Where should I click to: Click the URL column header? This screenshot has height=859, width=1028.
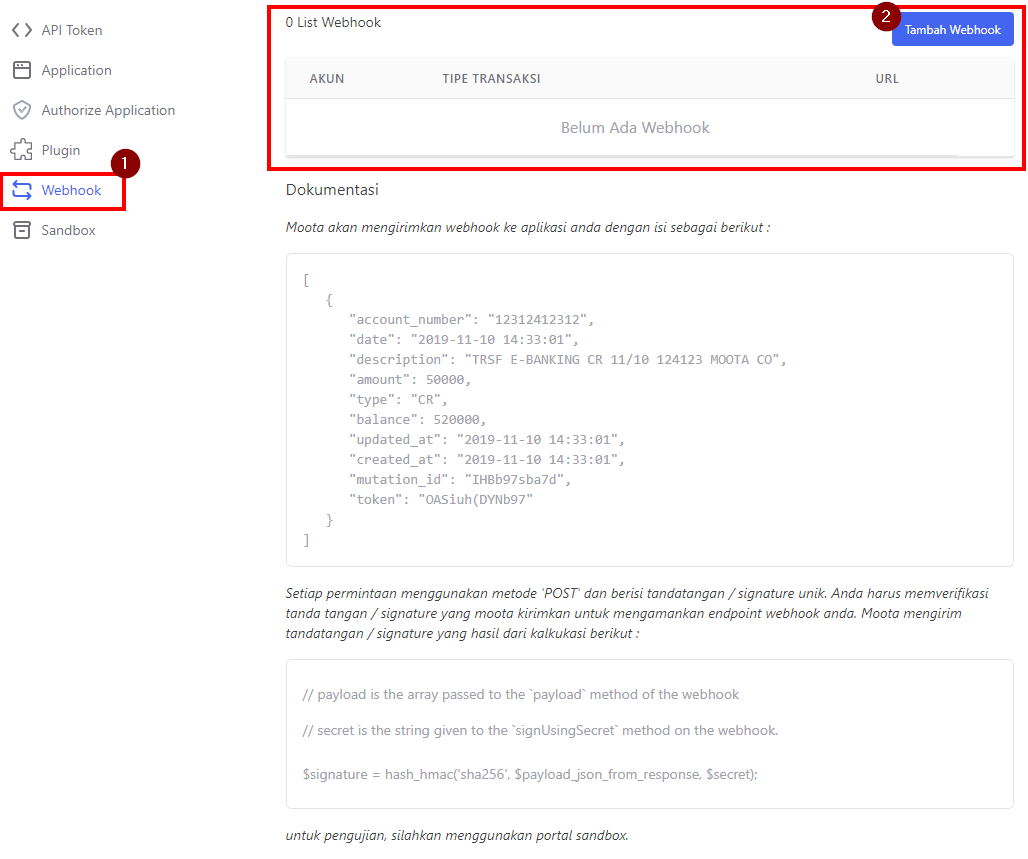coord(887,78)
